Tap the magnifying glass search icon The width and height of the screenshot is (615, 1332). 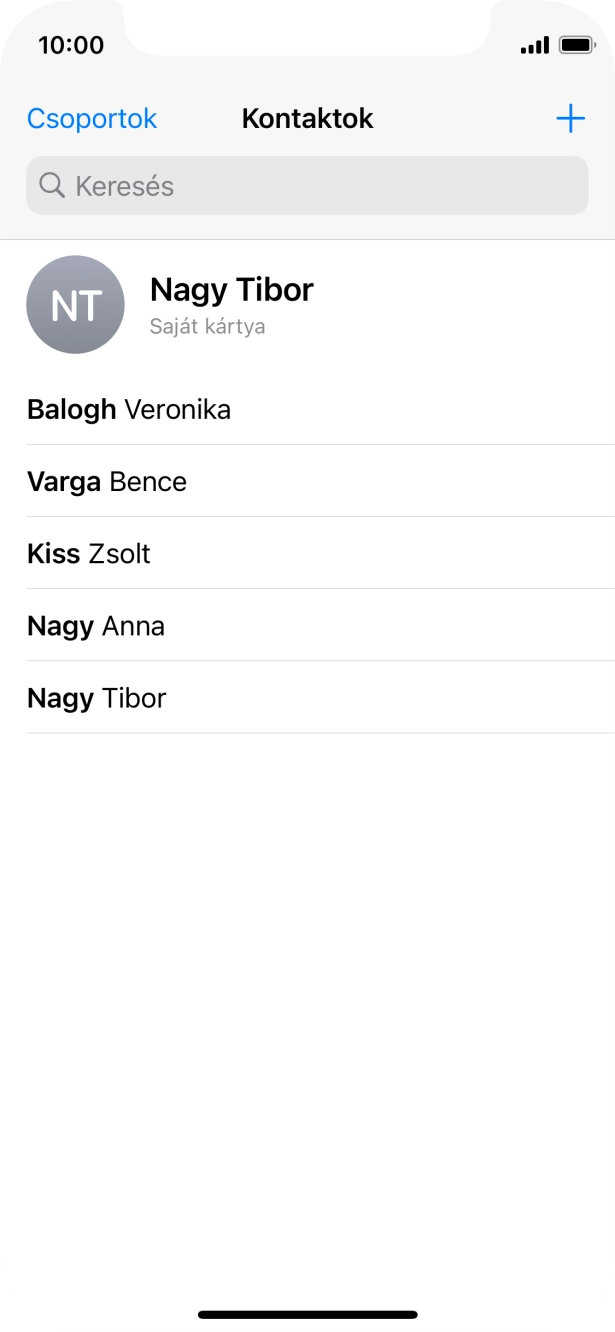(51, 185)
